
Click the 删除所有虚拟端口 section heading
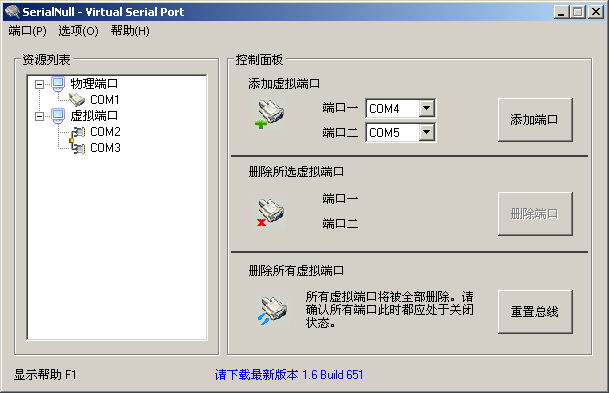click(296, 270)
